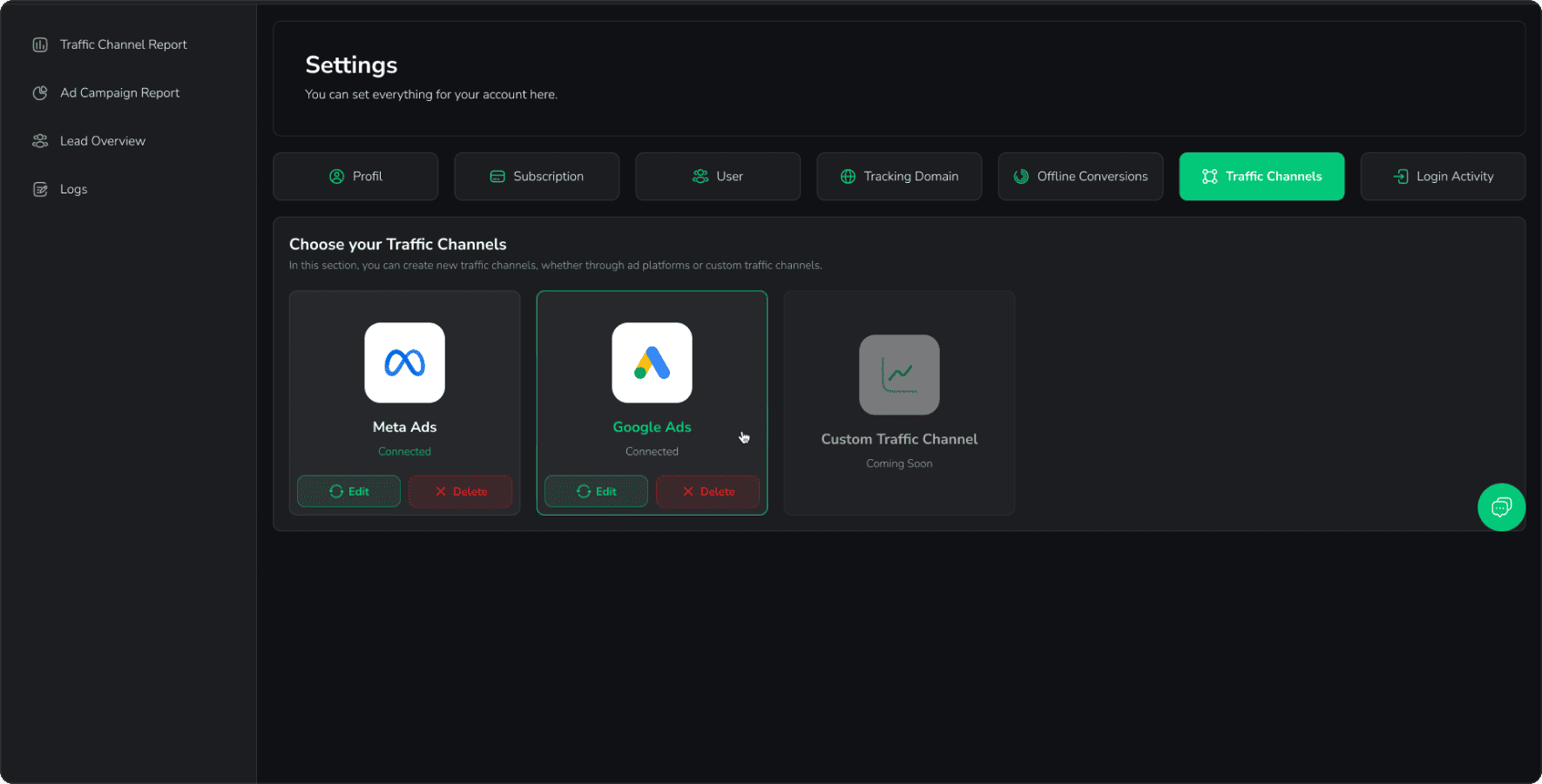Select the Tracking Domain tab

coord(899,176)
